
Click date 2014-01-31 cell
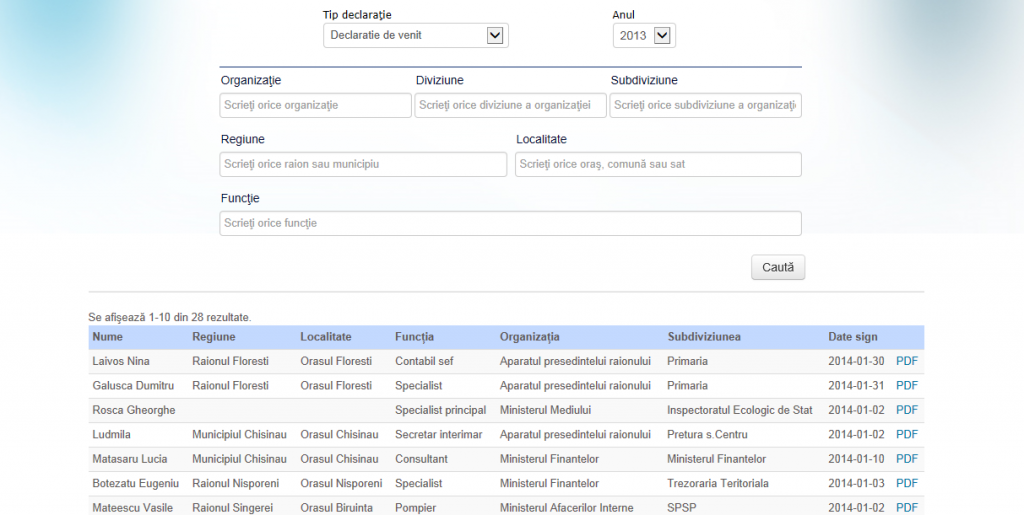click(x=856, y=386)
